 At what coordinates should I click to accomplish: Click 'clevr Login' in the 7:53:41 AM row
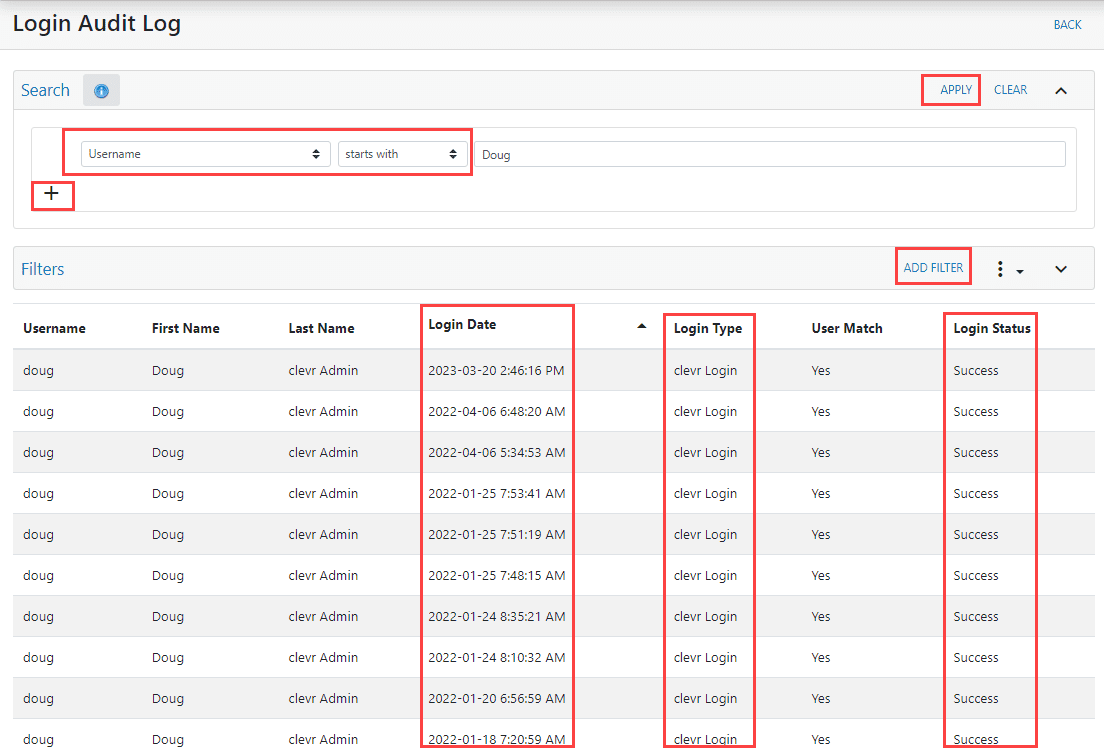pos(705,494)
